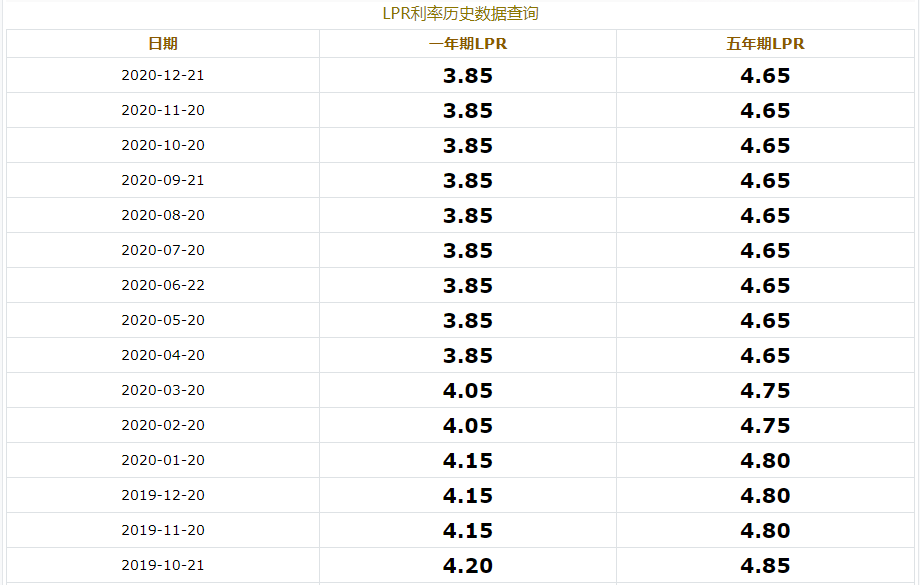Click the 2020-06-22 date cell

(x=163, y=285)
